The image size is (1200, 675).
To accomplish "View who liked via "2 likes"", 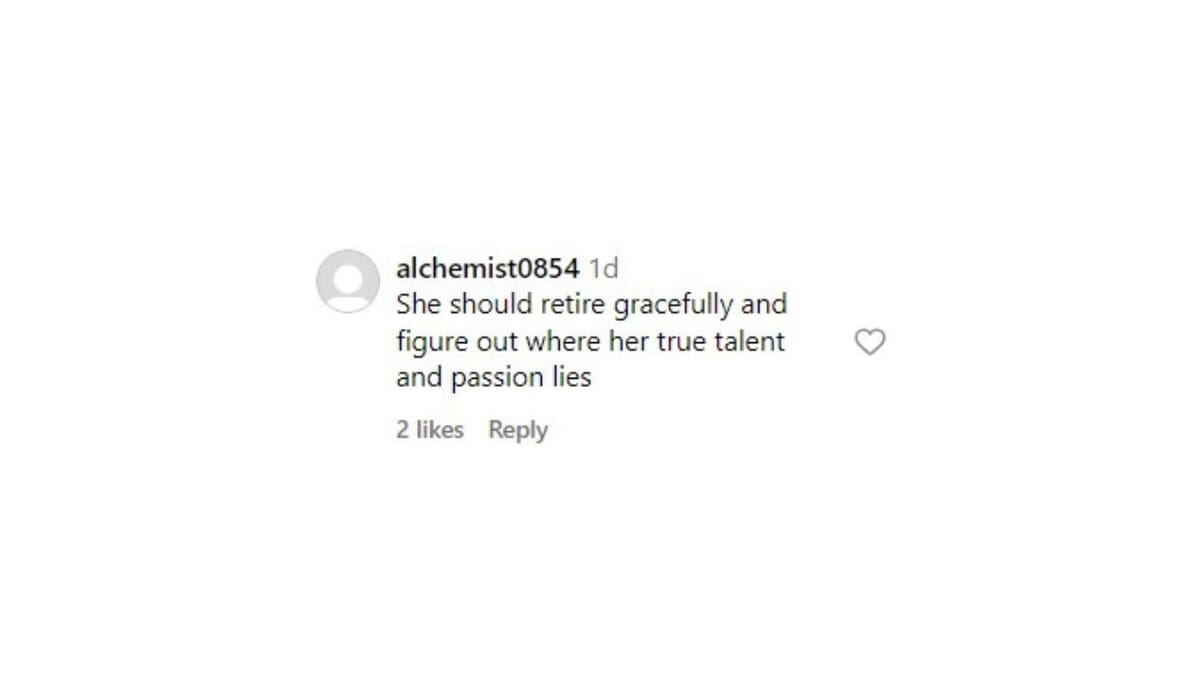I will (x=430, y=430).
